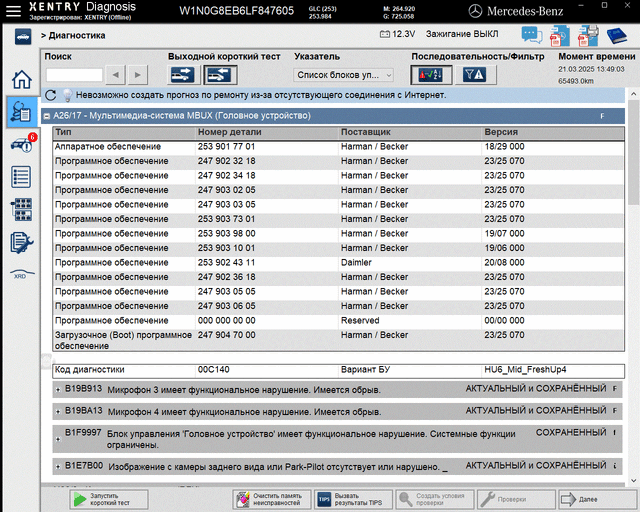Open the Список блоков уп... dropdown
This screenshot has height=512, width=640.
point(343,75)
